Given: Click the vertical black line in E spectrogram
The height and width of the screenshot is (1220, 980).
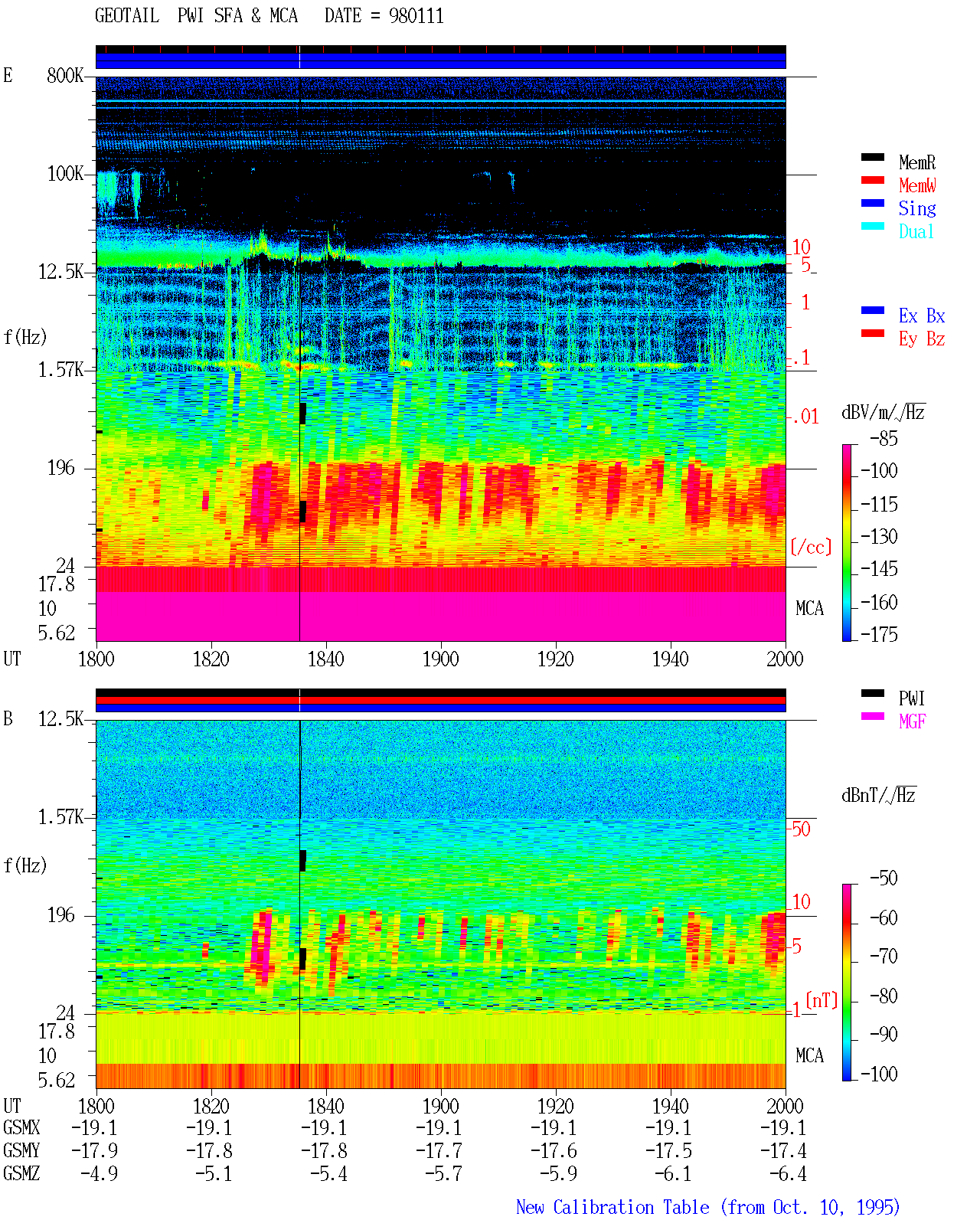Looking at the screenshot, I should coord(299,358).
